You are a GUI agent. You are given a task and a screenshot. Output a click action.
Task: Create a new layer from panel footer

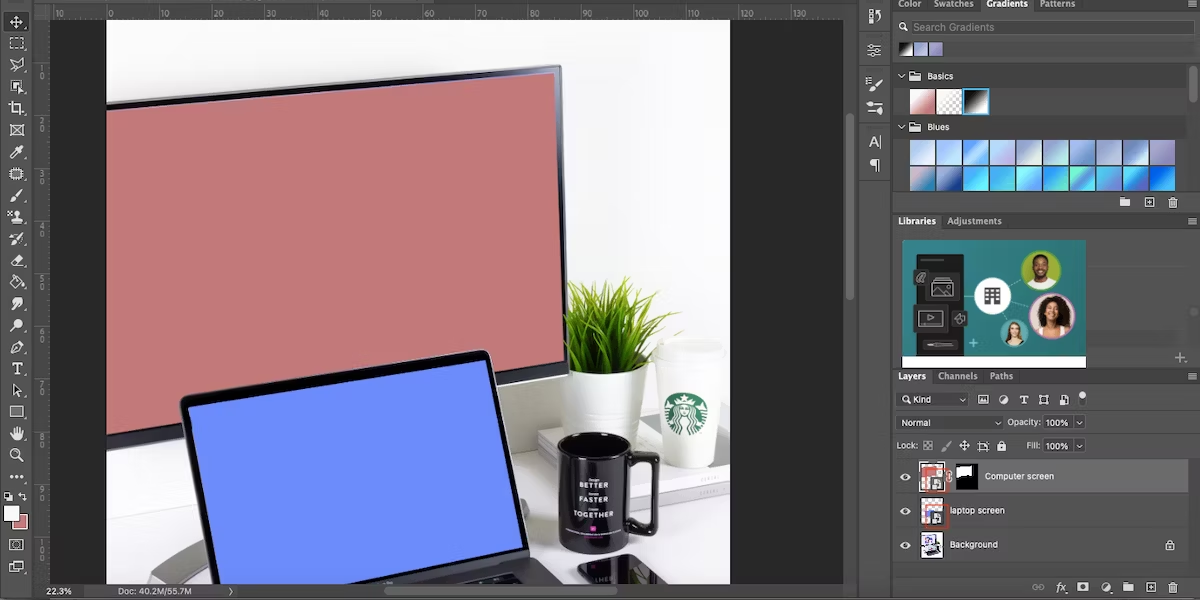(1151, 588)
